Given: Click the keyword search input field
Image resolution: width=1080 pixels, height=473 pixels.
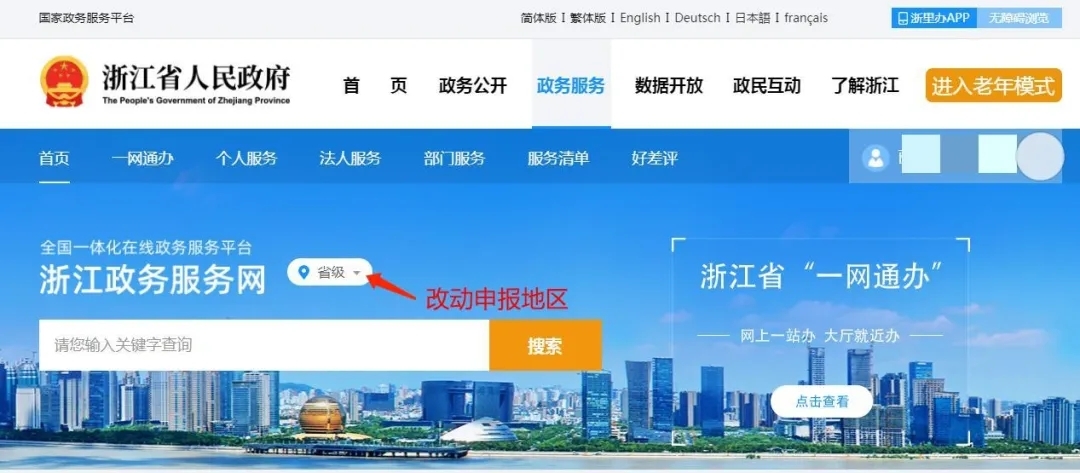Looking at the screenshot, I should click(264, 346).
